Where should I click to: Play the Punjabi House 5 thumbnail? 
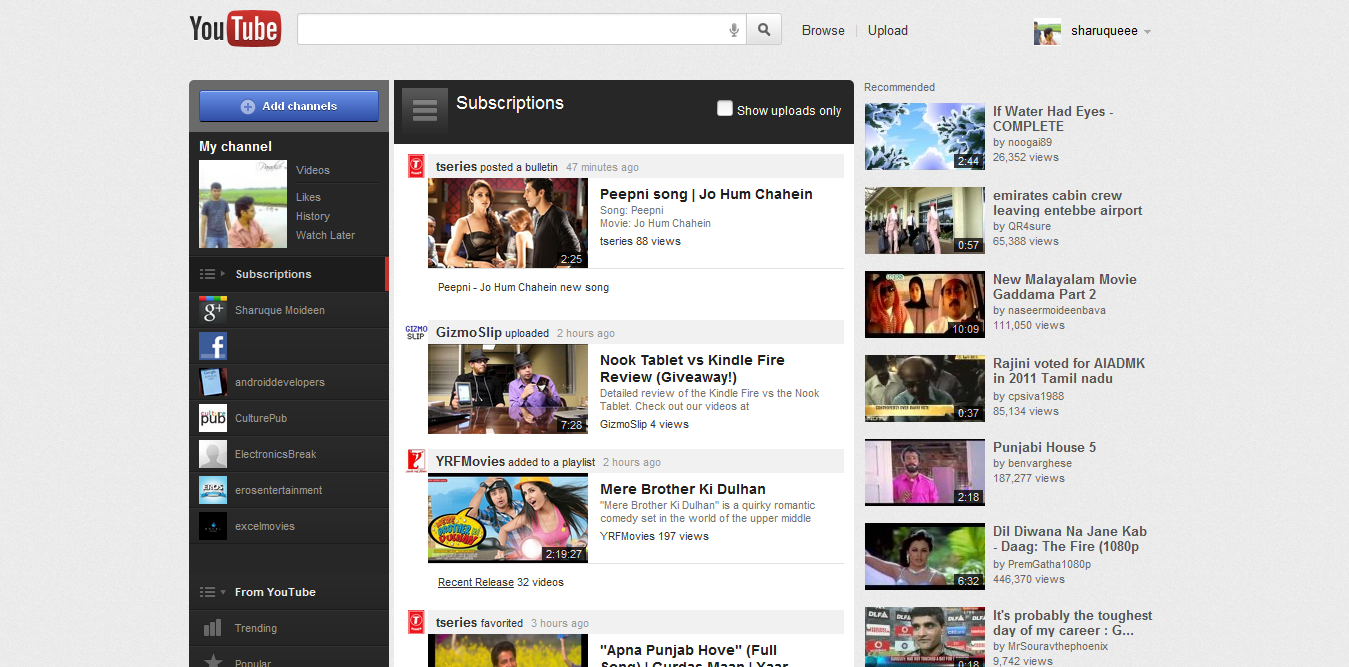point(925,472)
